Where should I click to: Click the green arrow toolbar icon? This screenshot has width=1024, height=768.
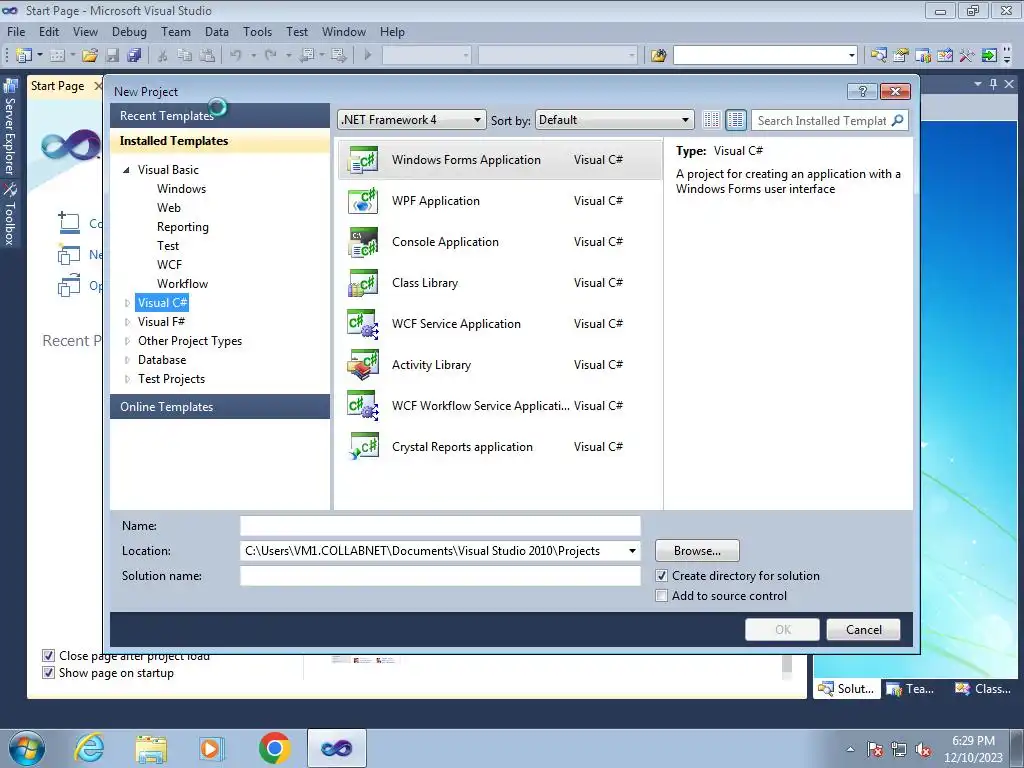pos(989,56)
